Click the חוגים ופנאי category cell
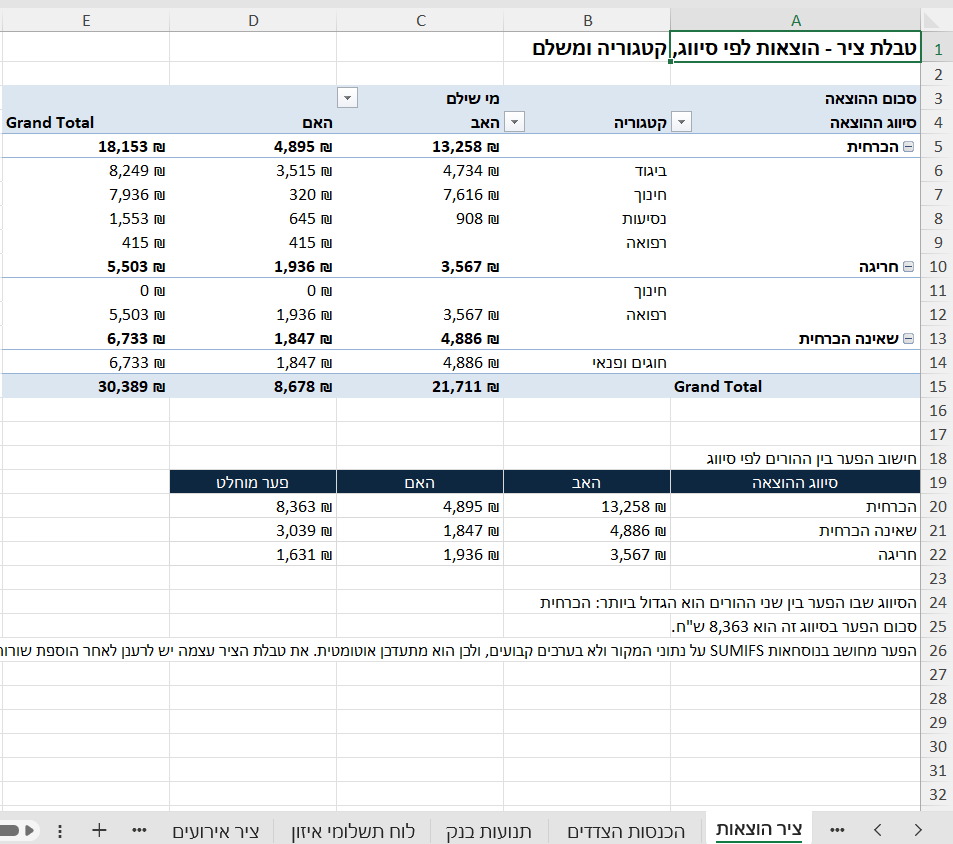Image resolution: width=953 pixels, height=844 pixels. [x=588, y=363]
